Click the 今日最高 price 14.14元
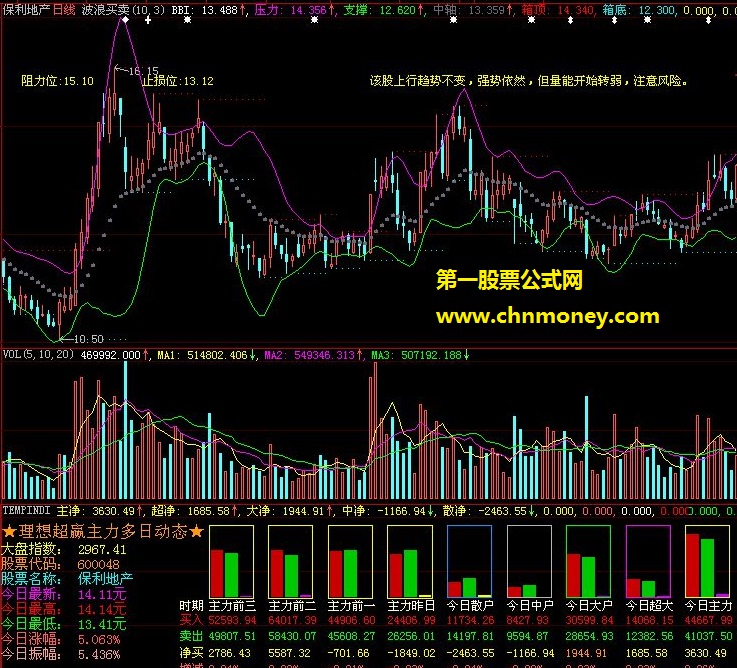737x668 pixels. click(102, 609)
